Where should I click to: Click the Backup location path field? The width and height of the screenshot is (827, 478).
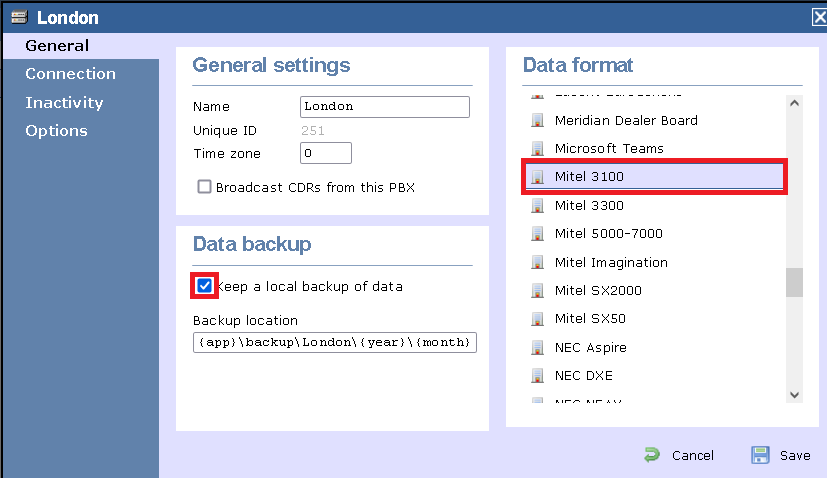[x=334, y=342]
